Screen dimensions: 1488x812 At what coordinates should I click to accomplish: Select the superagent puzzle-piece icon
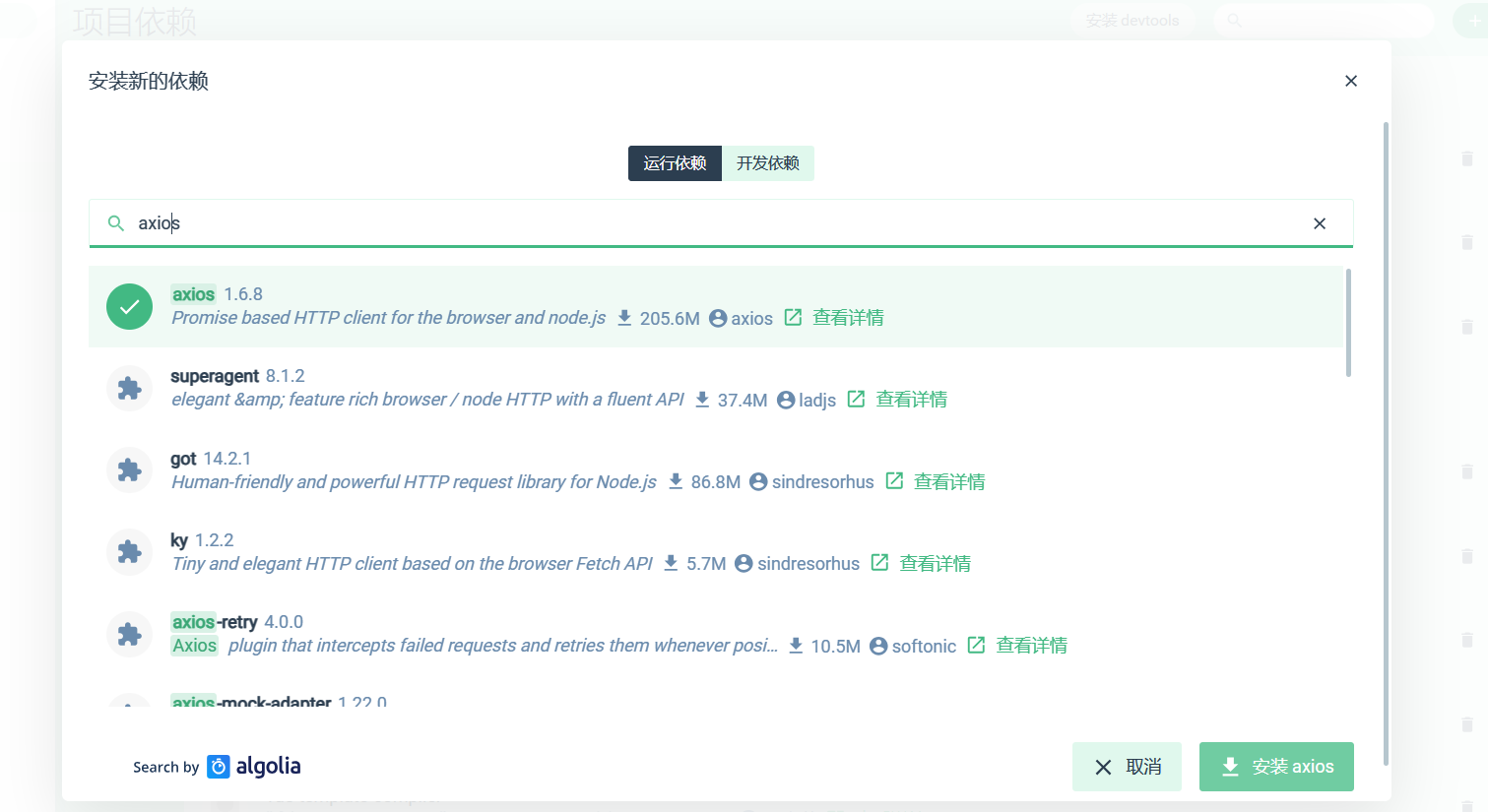coord(129,388)
